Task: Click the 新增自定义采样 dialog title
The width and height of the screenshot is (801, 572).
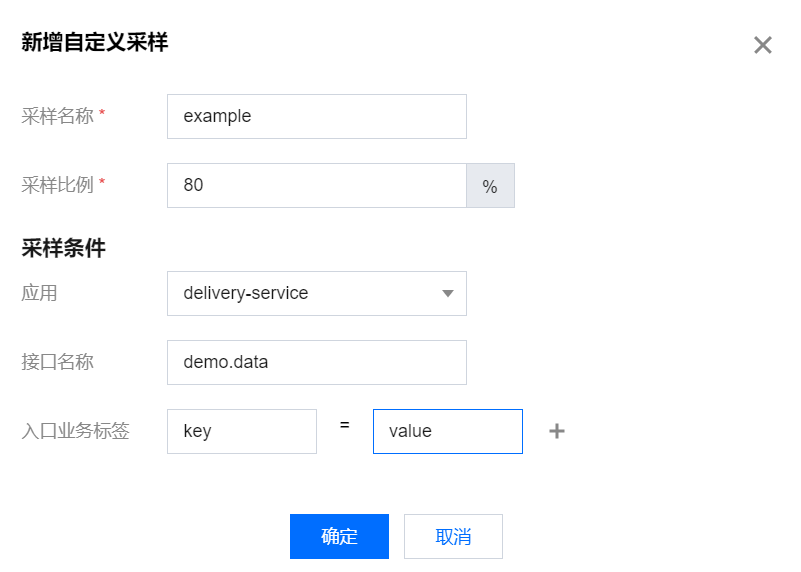Action: point(95,42)
